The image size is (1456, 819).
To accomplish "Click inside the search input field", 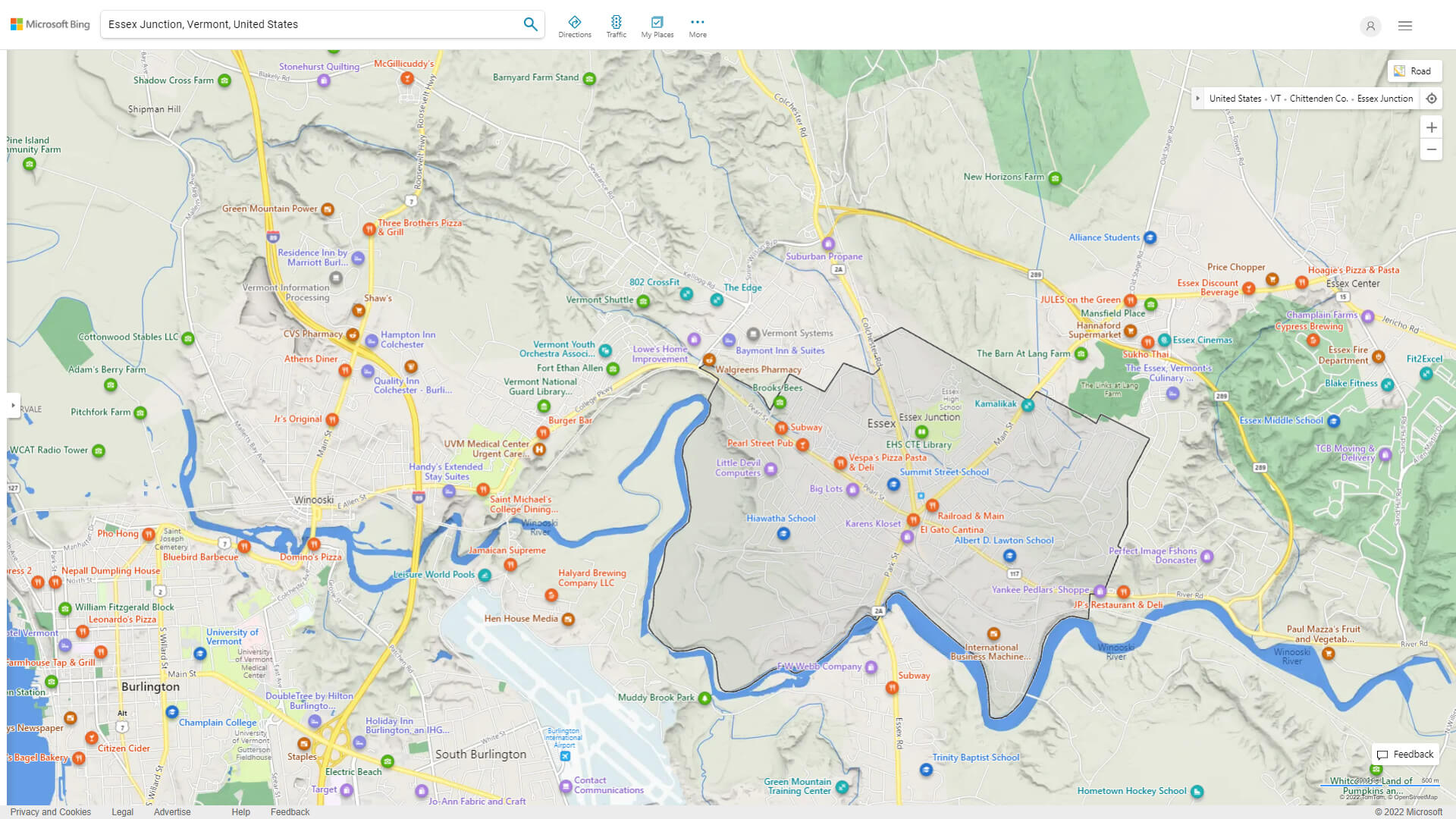I will click(303, 24).
